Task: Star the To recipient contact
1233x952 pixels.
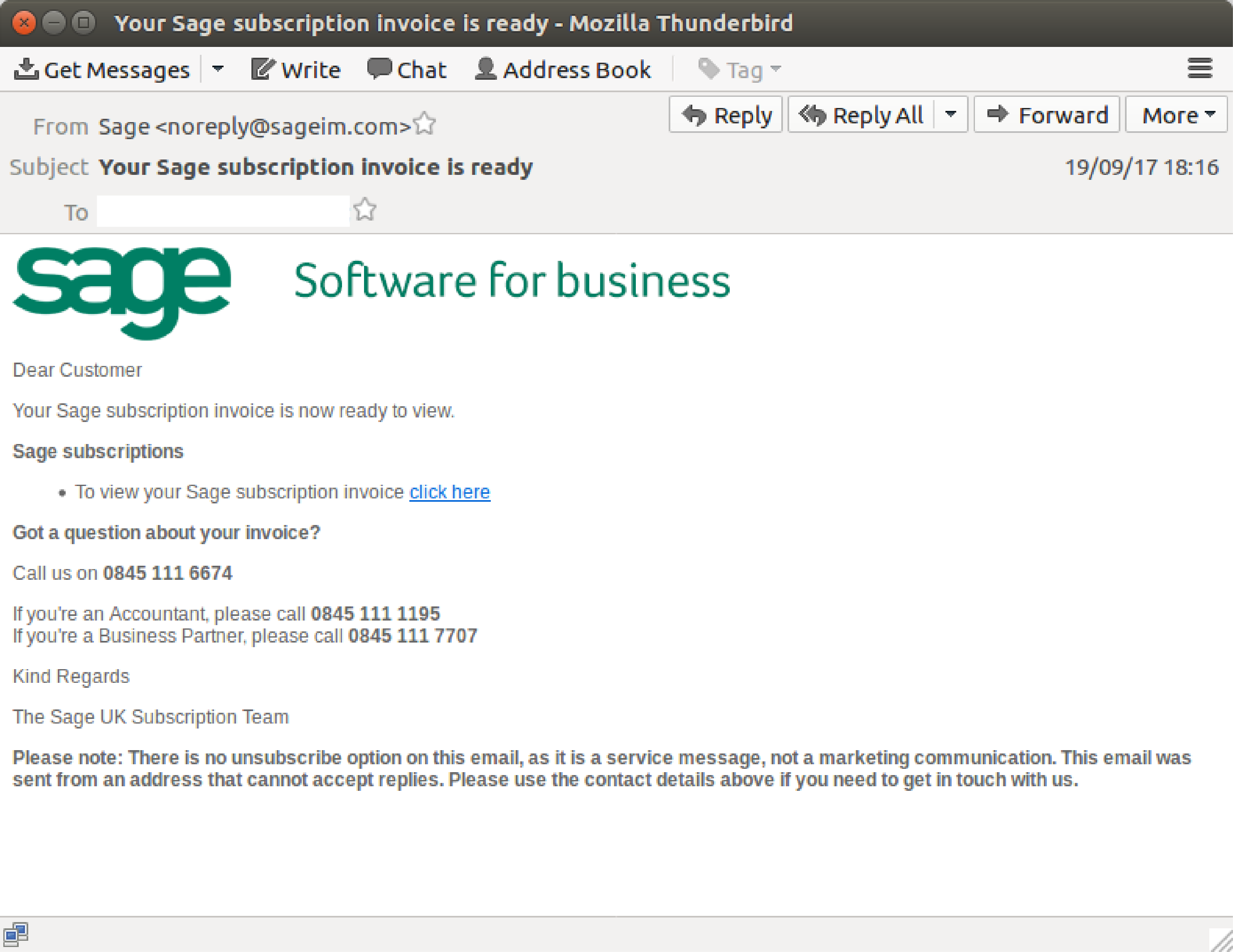Action: pos(365,210)
